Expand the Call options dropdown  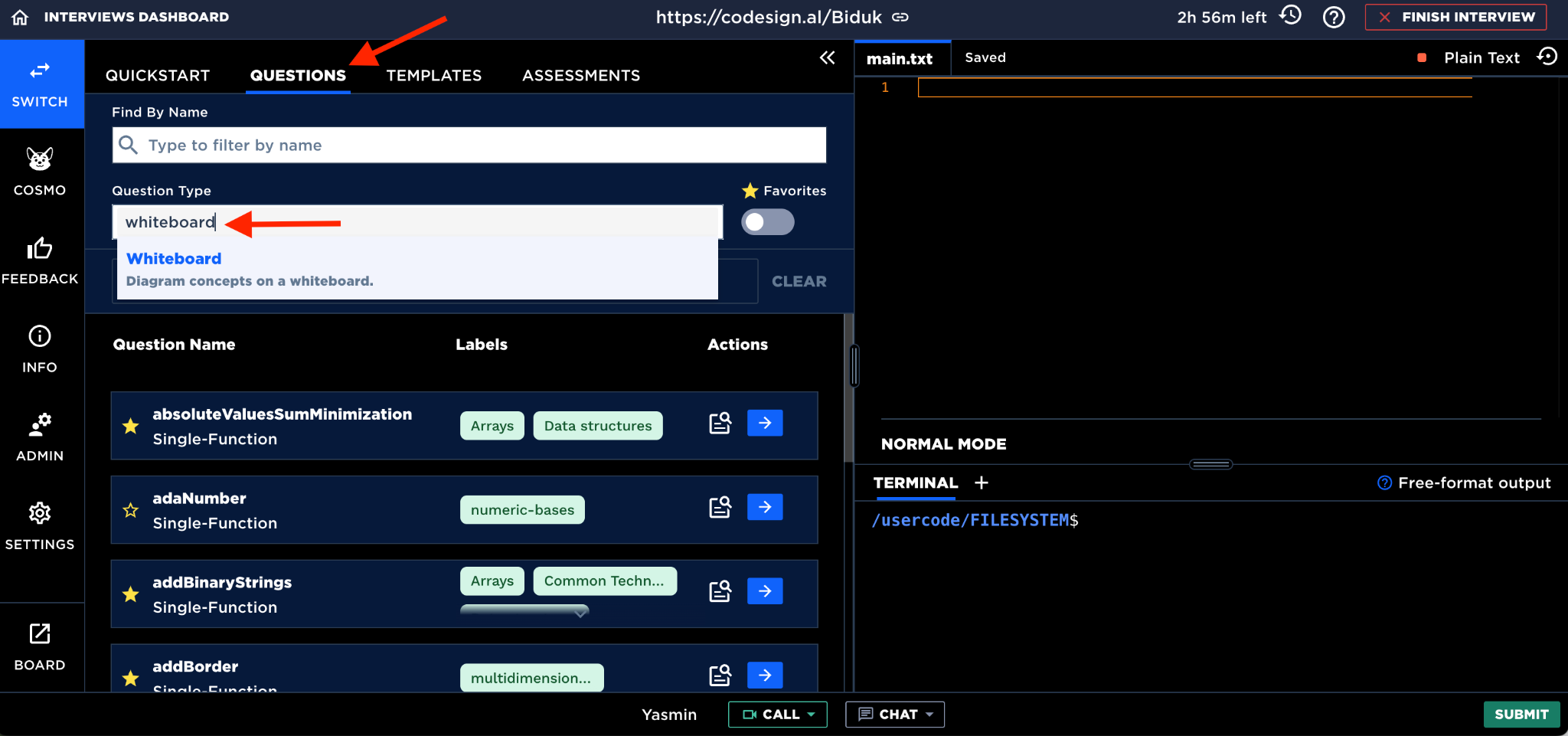coord(812,714)
